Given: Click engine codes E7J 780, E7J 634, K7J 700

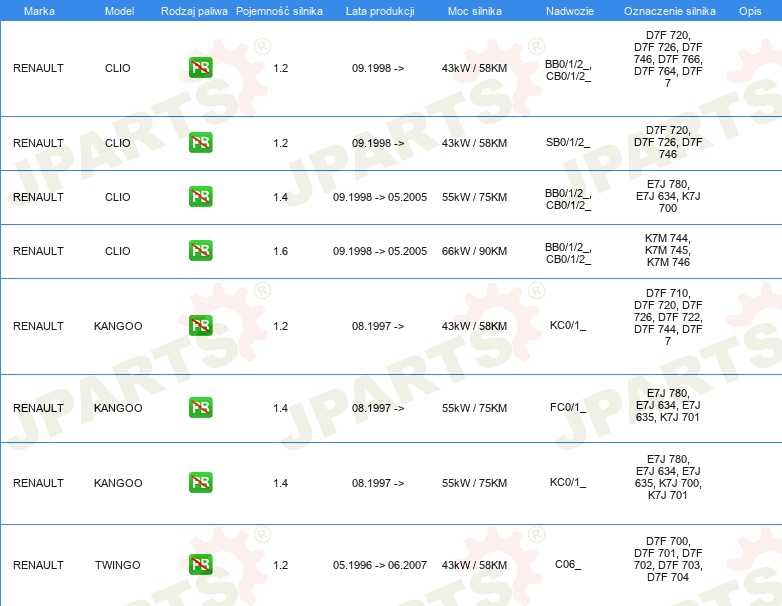Looking at the screenshot, I should (668, 196).
